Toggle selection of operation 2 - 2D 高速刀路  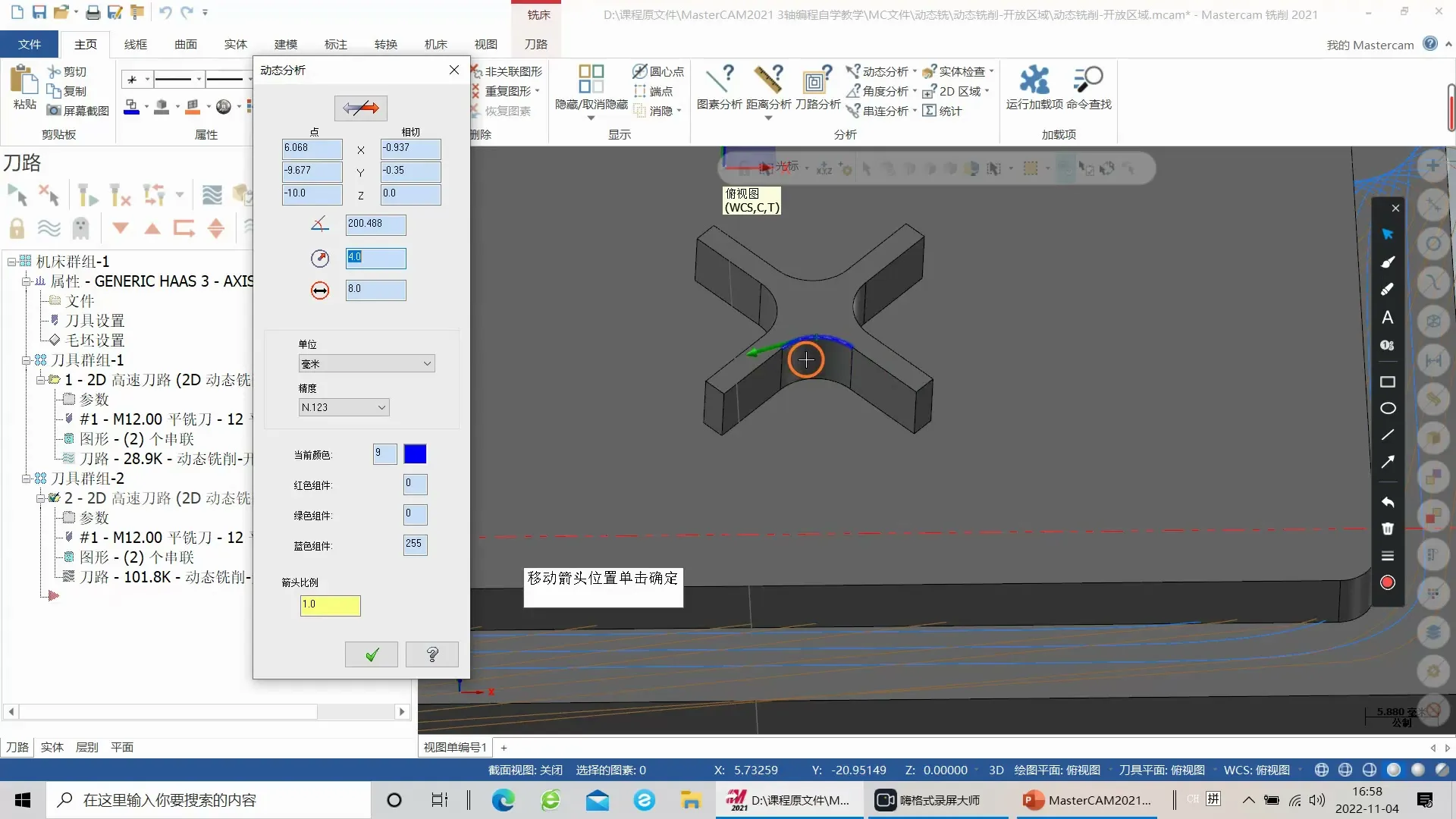click(55, 498)
